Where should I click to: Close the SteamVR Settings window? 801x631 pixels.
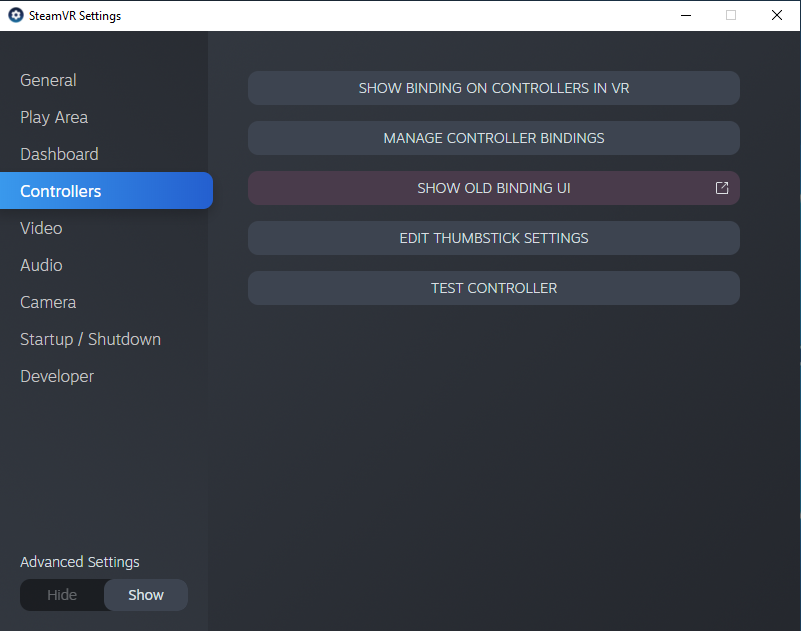[776, 16]
